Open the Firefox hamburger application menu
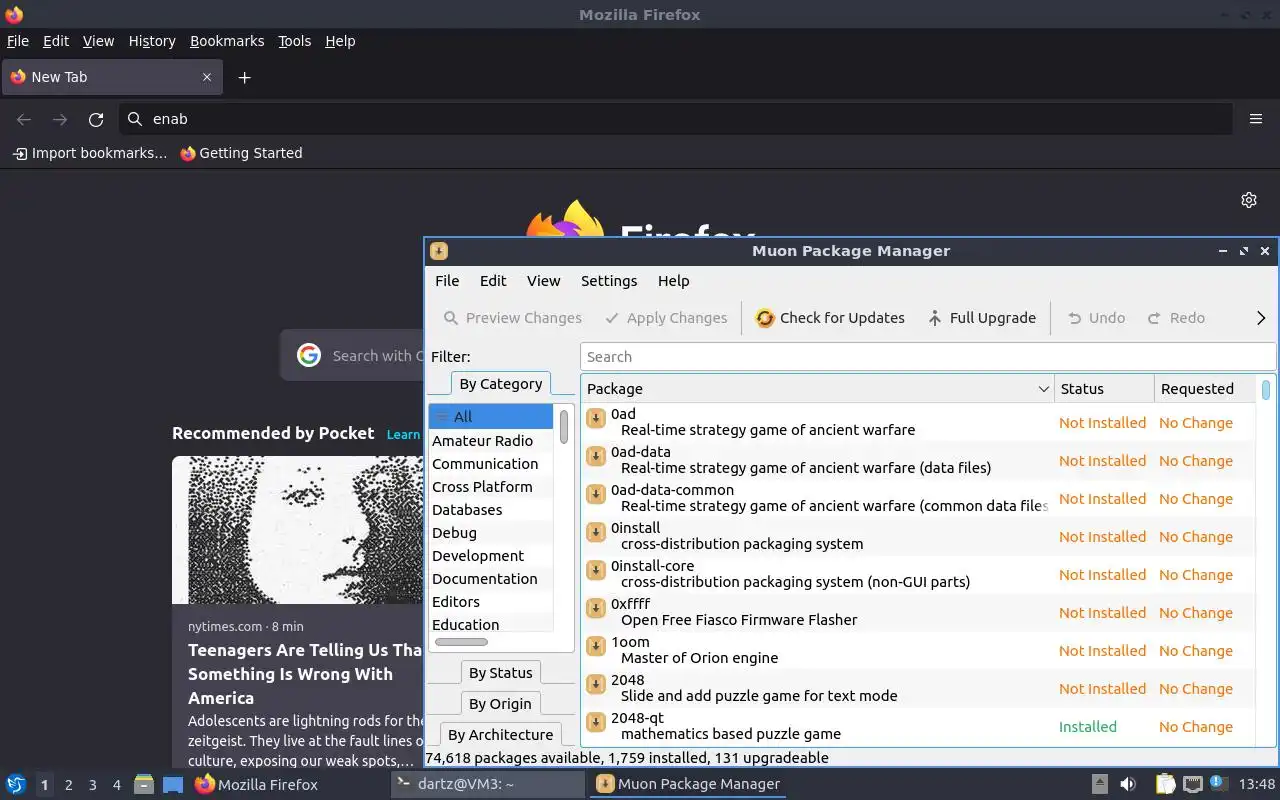 tap(1256, 119)
